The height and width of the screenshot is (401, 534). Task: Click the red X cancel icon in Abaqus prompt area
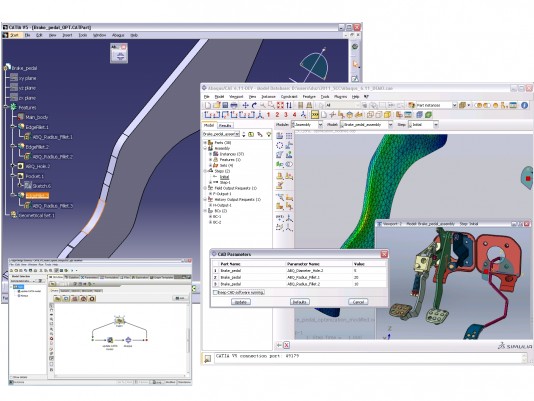pyautogui.click(x=287, y=345)
